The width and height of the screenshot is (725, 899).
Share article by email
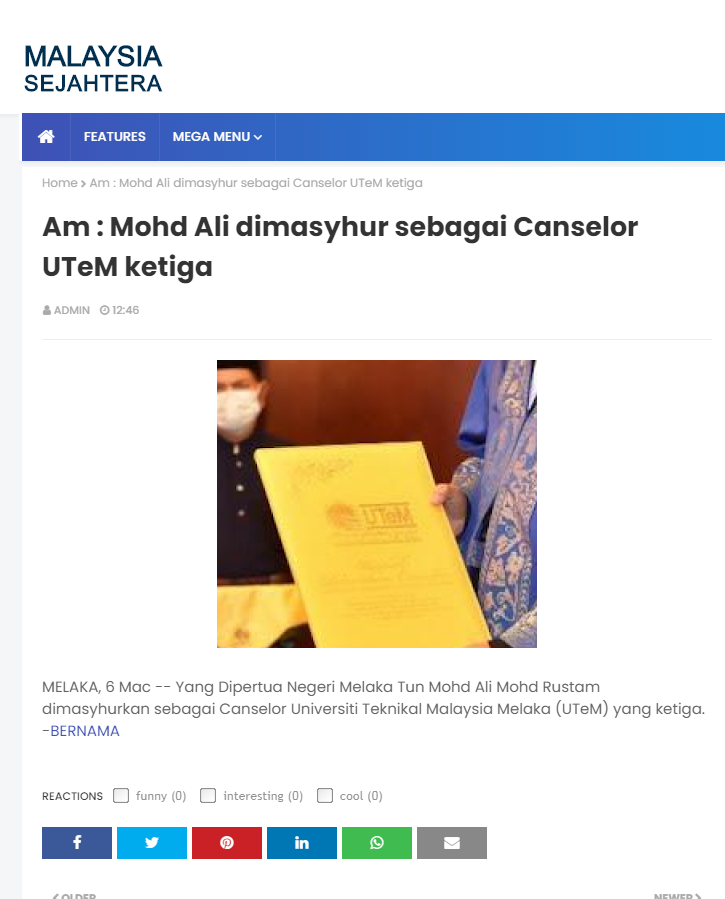coord(452,842)
